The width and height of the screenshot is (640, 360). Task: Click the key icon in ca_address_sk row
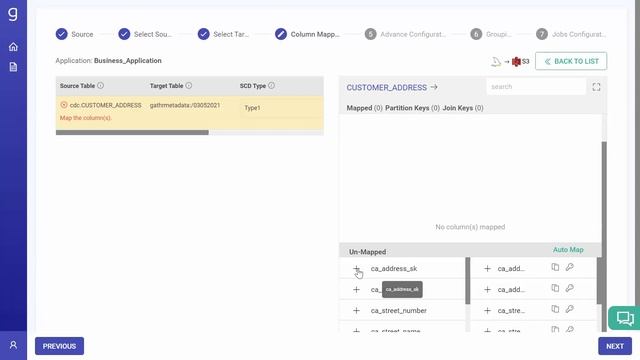pyautogui.click(x=570, y=267)
